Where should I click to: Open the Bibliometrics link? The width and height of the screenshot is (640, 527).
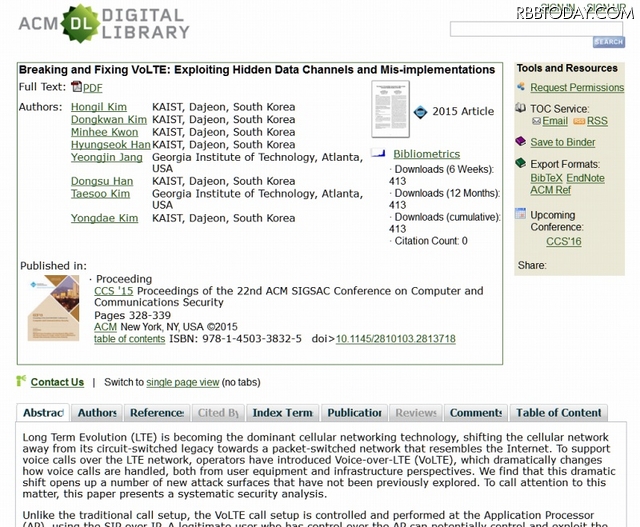[427, 154]
